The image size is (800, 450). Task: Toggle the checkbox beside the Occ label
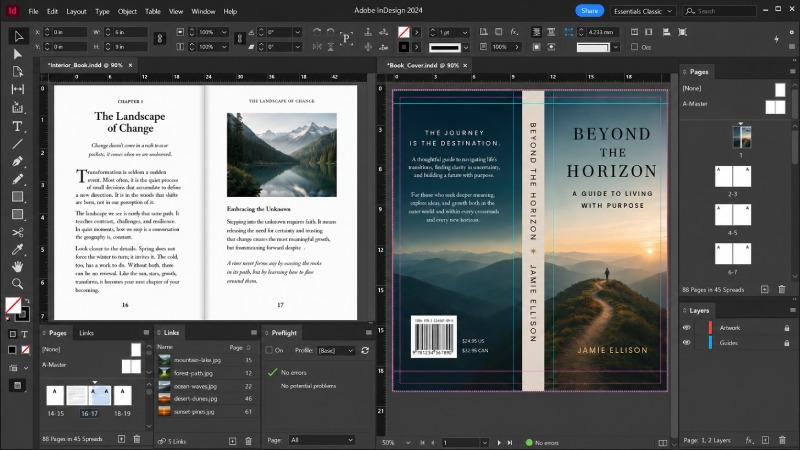point(634,47)
